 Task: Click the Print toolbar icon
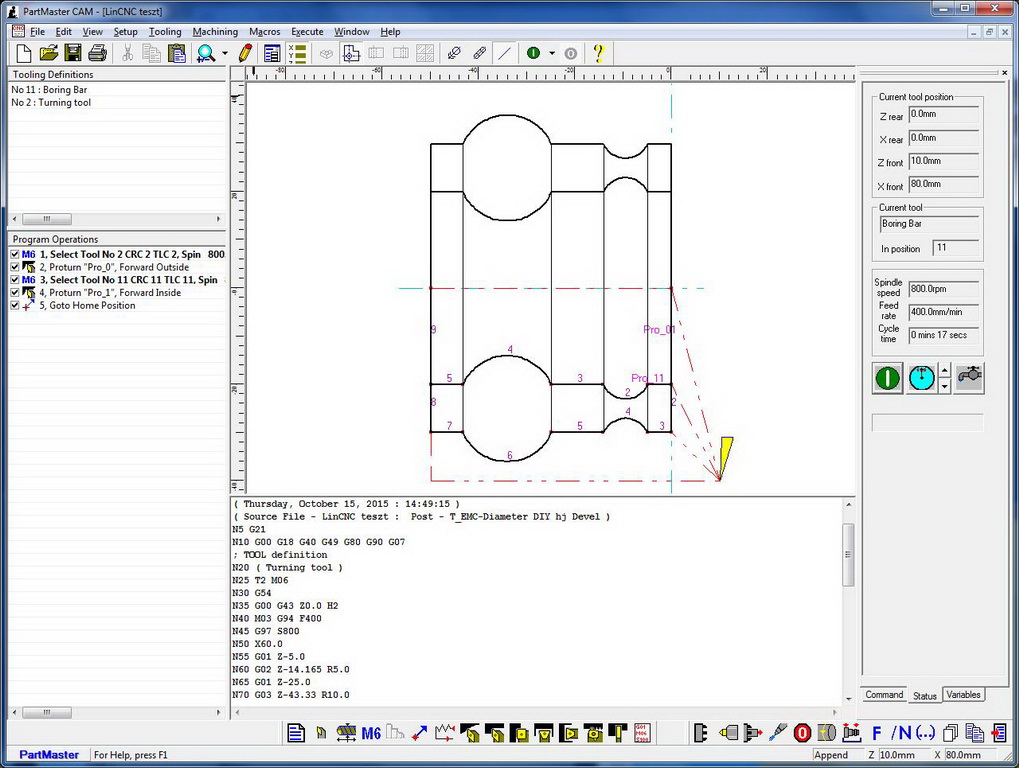click(x=97, y=53)
